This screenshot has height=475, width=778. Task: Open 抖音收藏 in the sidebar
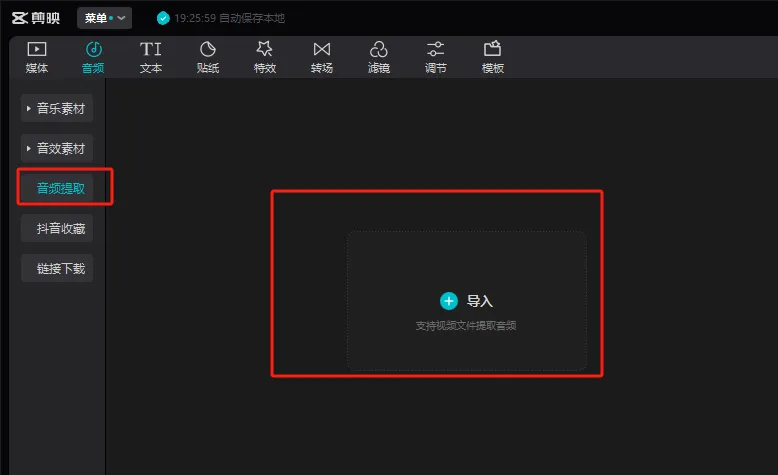tap(60, 228)
